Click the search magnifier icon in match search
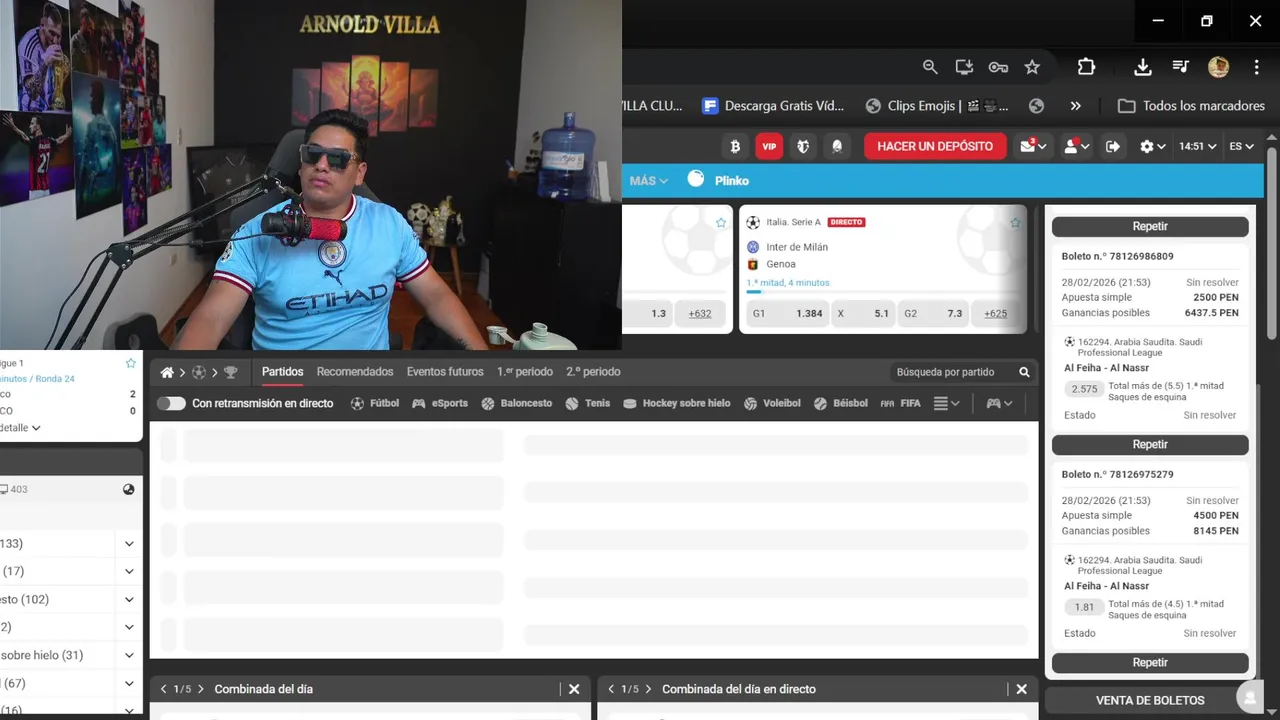The height and width of the screenshot is (720, 1280). [x=1024, y=372]
